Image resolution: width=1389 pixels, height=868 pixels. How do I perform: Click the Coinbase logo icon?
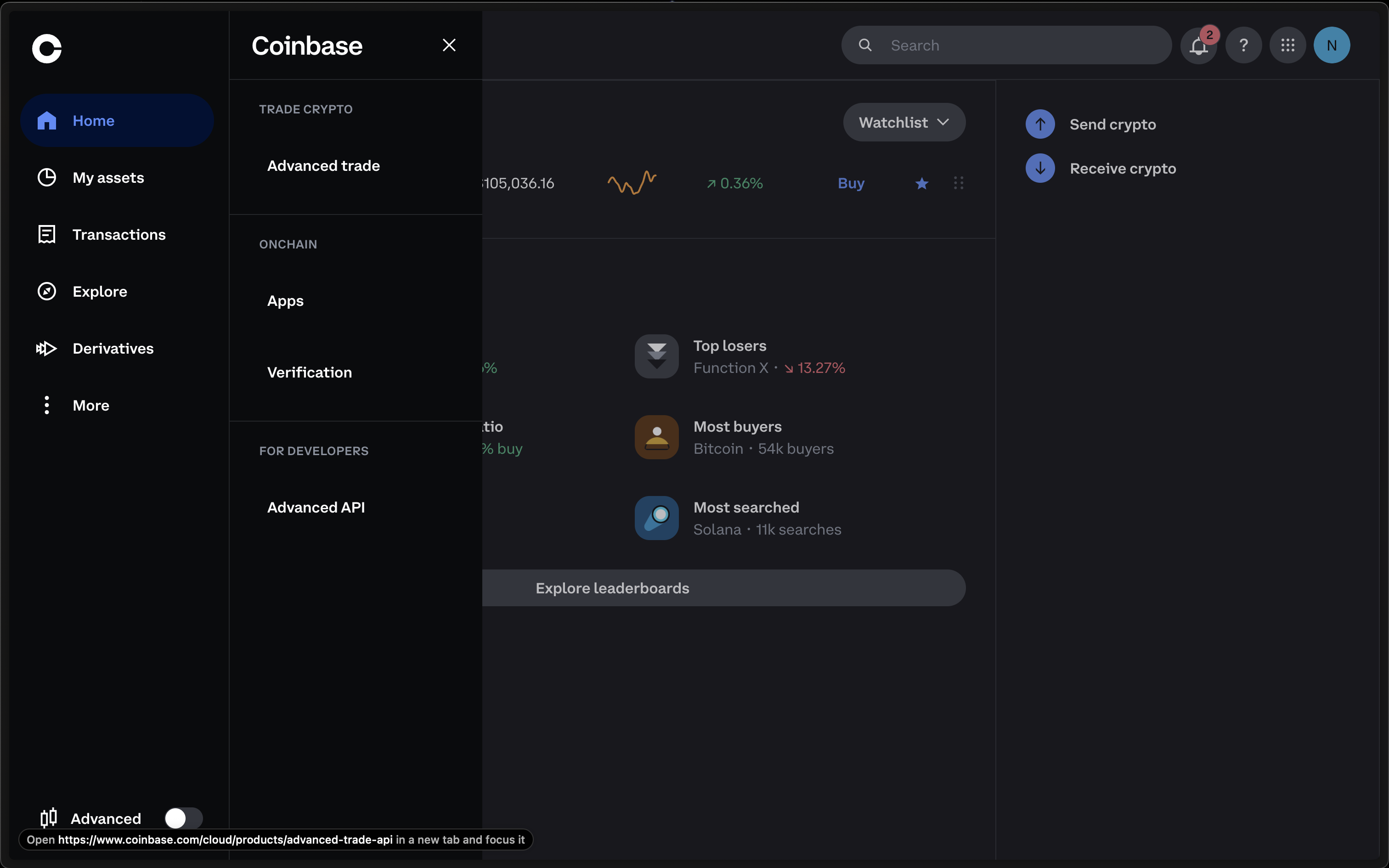[46, 48]
